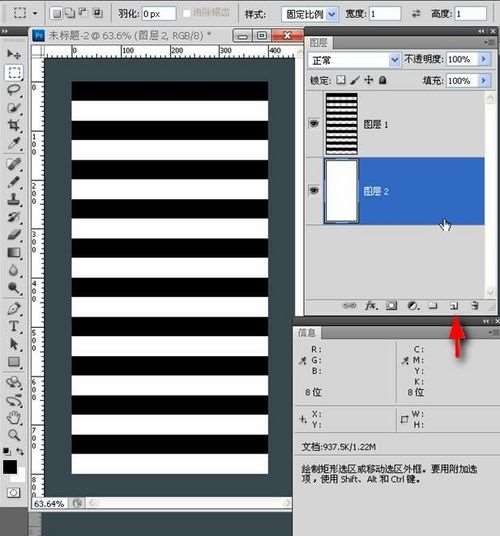The width and height of the screenshot is (500, 536).
Task: Switch to the 图层 layers tab
Action: tap(319, 42)
